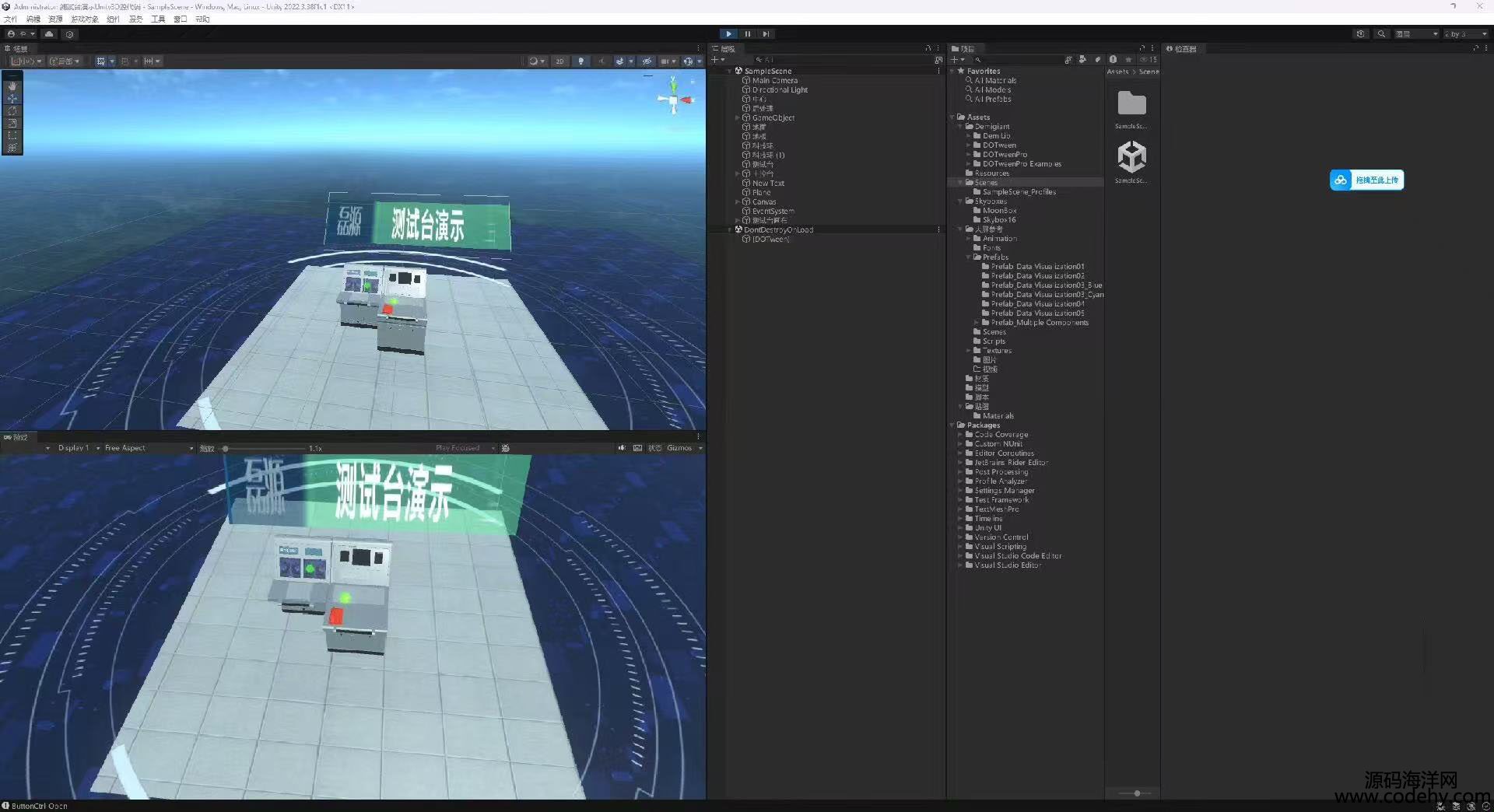The height and width of the screenshot is (812, 1494).
Task: Toggle Game view shortcuts keyboard icon
Action: click(x=637, y=448)
